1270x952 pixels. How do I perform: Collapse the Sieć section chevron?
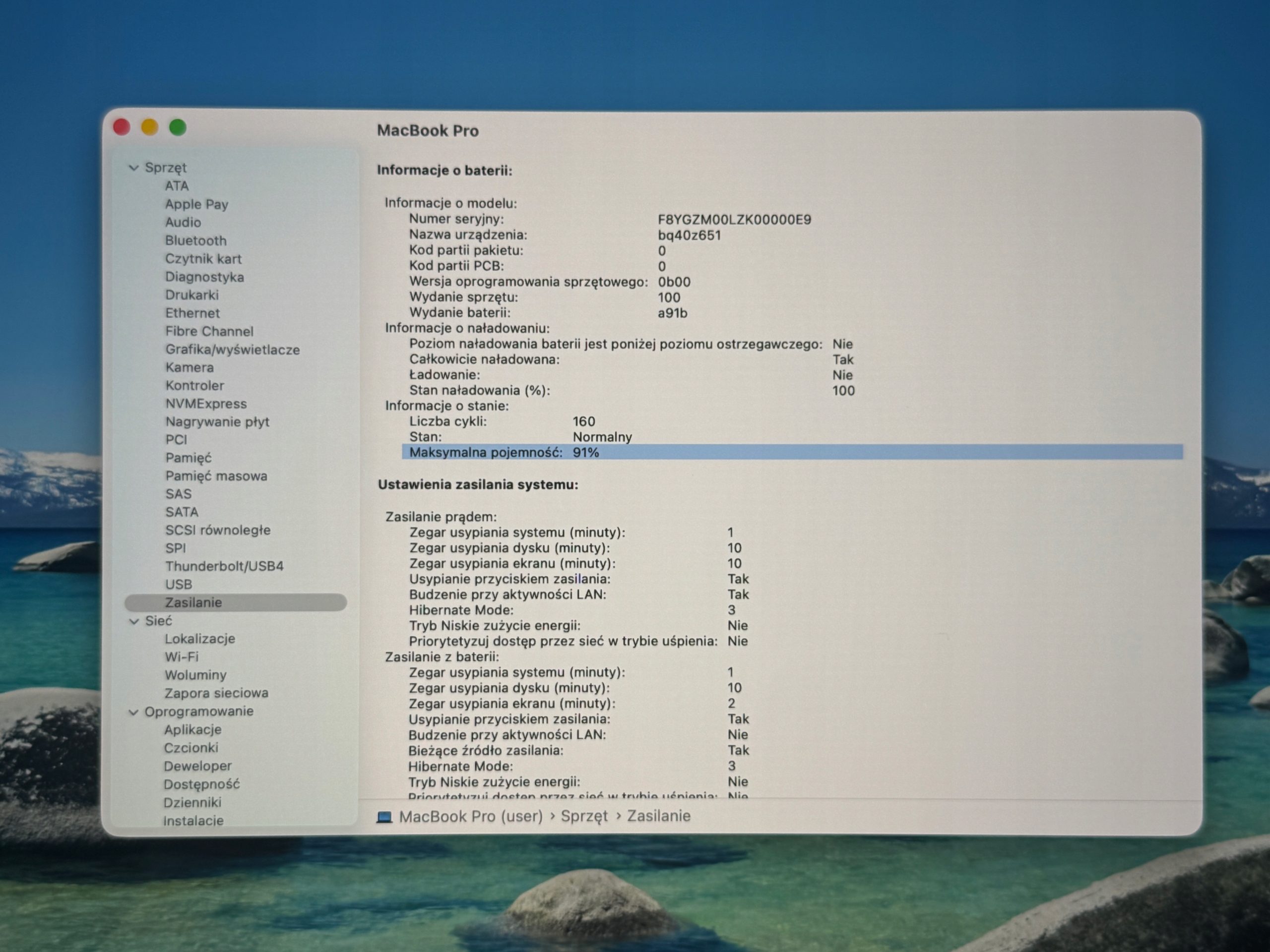pyautogui.click(x=134, y=621)
